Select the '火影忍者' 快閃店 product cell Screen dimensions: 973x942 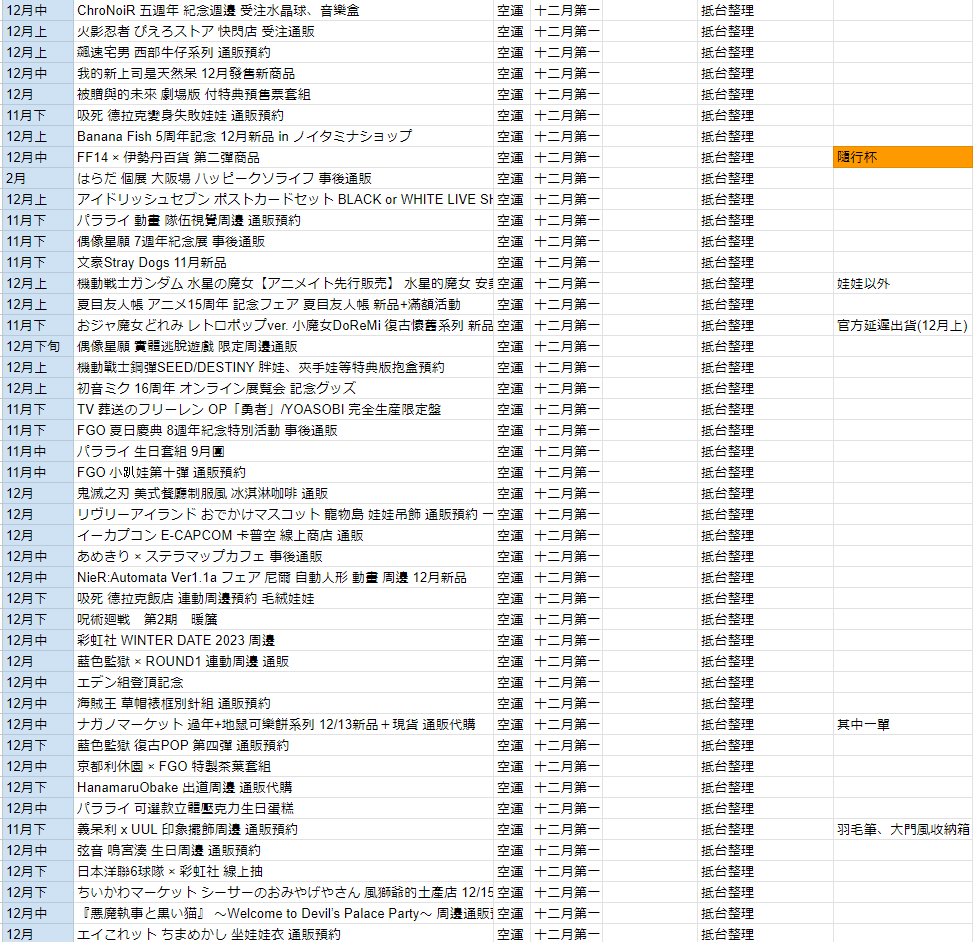click(x=284, y=32)
